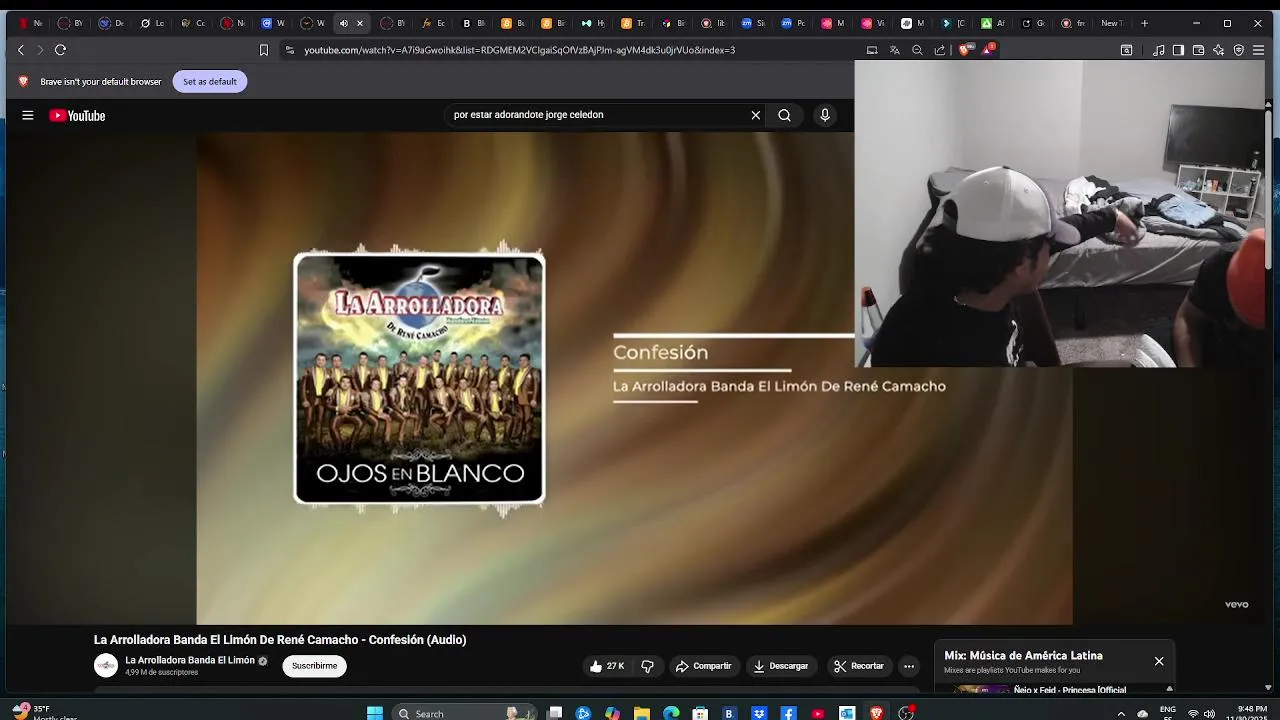Viewport: 1280px width, 720px height.
Task: Select the video title La Arrolladora Confesión (Audio)
Action: click(x=280, y=640)
